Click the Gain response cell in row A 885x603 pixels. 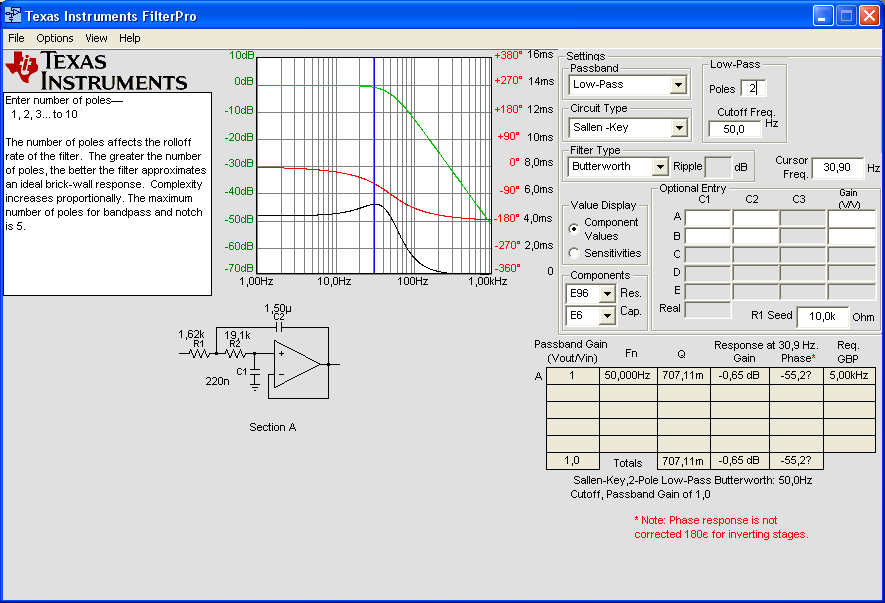739,375
